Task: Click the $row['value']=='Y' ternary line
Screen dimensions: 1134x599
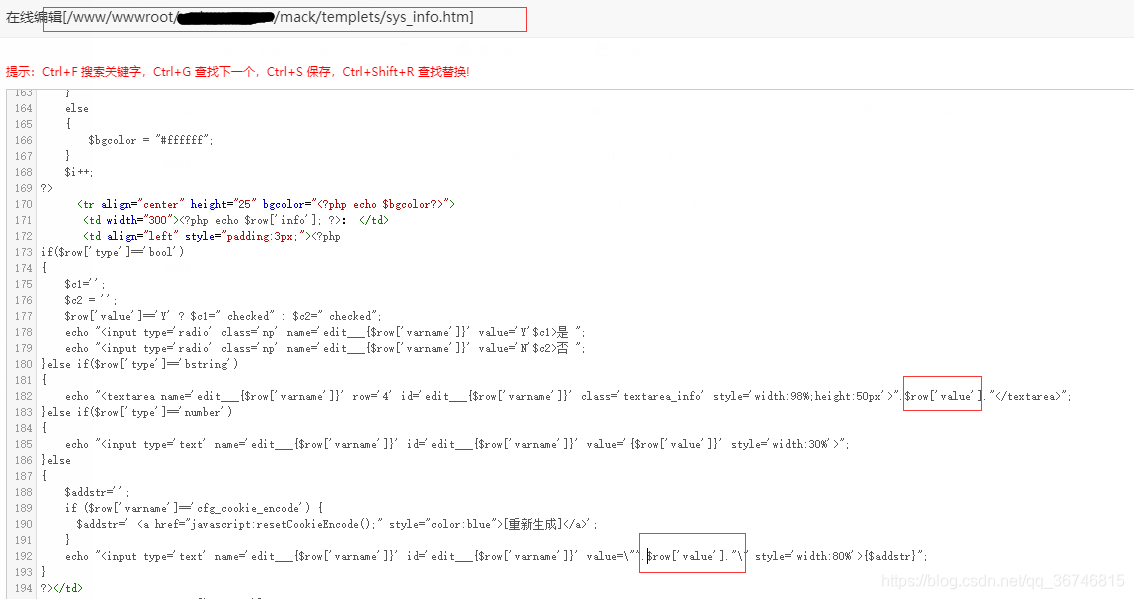Action: (223, 316)
